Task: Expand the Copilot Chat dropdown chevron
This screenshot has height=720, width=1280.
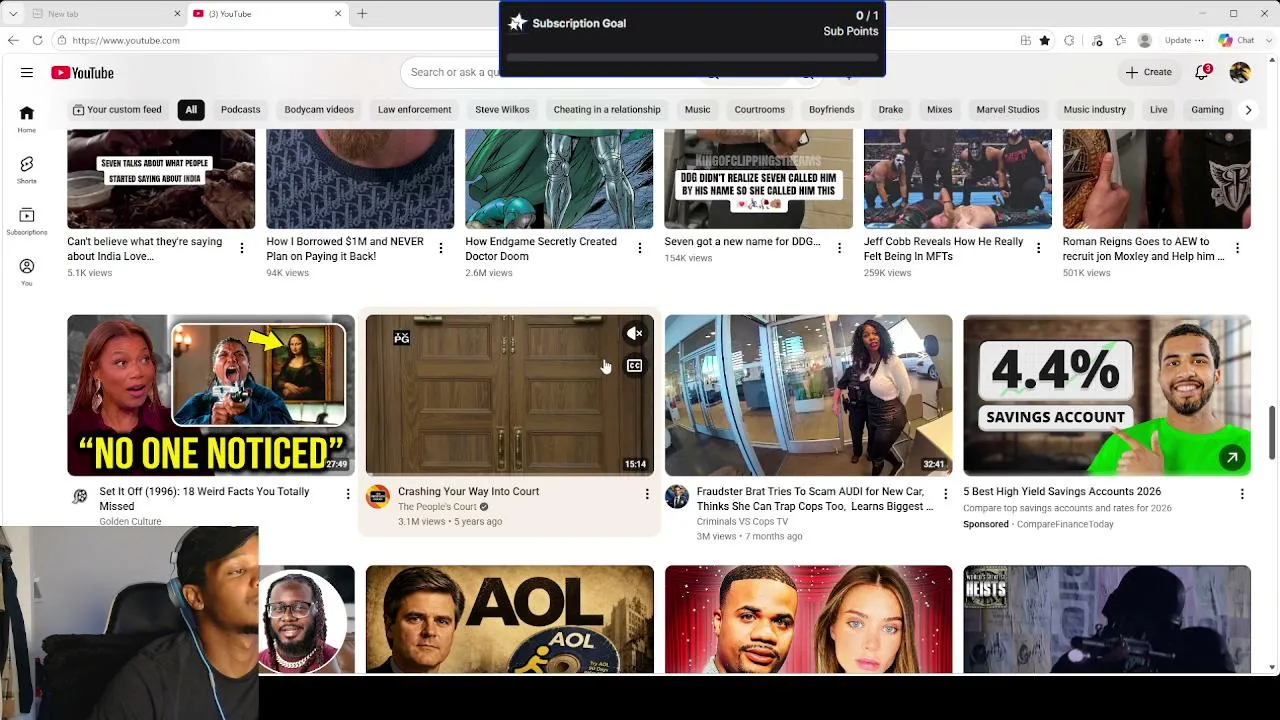Action: tap(1269, 40)
